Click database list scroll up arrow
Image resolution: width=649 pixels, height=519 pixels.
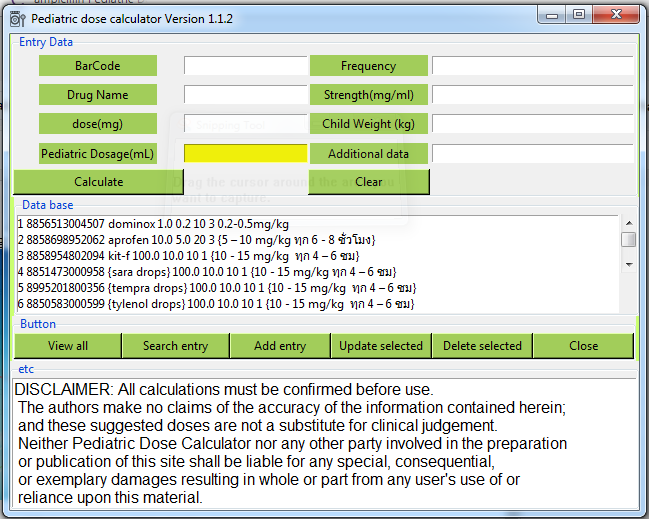[x=629, y=223]
